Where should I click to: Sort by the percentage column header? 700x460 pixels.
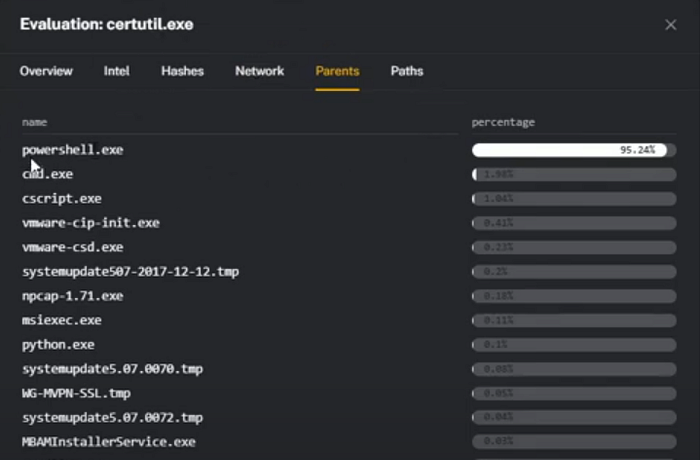503,122
